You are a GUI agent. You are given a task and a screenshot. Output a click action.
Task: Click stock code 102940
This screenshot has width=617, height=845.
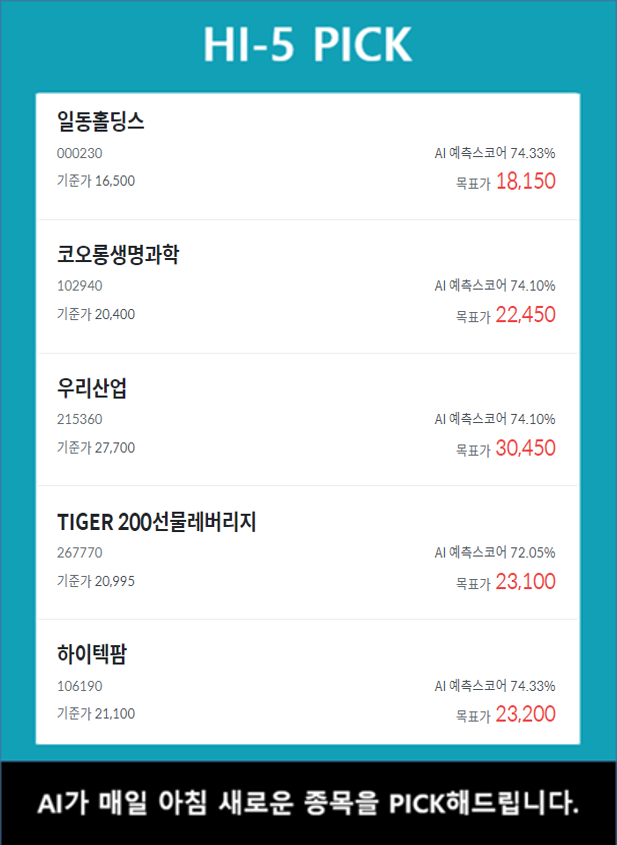80,286
